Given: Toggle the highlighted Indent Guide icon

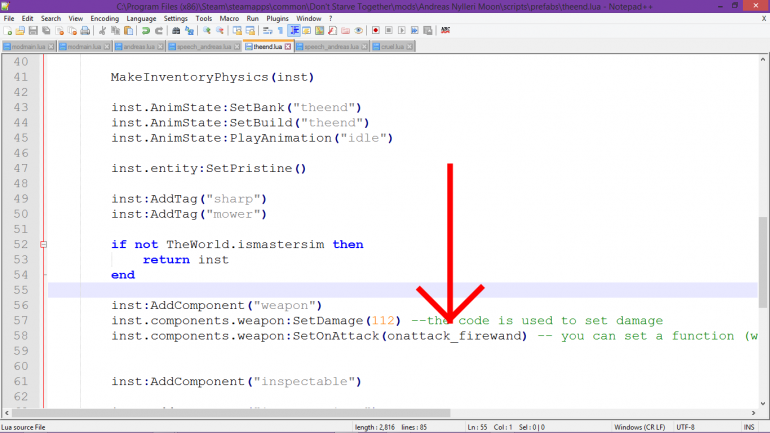Looking at the screenshot, I should click(294, 31).
